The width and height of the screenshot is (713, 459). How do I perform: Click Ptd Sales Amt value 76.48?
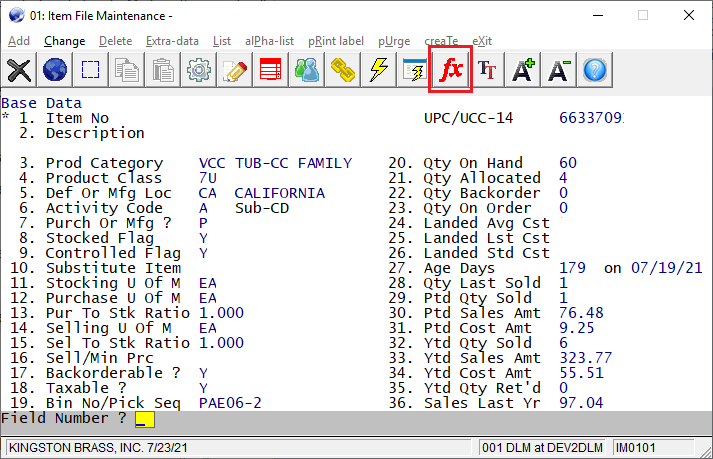click(x=581, y=313)
